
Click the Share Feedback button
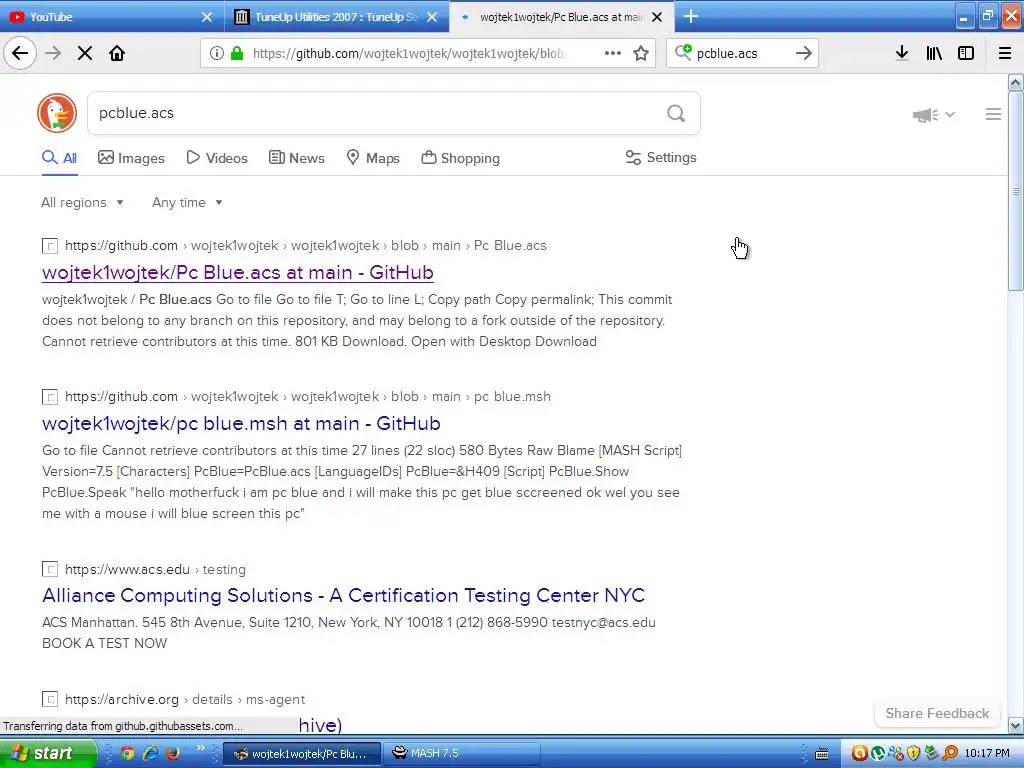click(x=937, y=713)
